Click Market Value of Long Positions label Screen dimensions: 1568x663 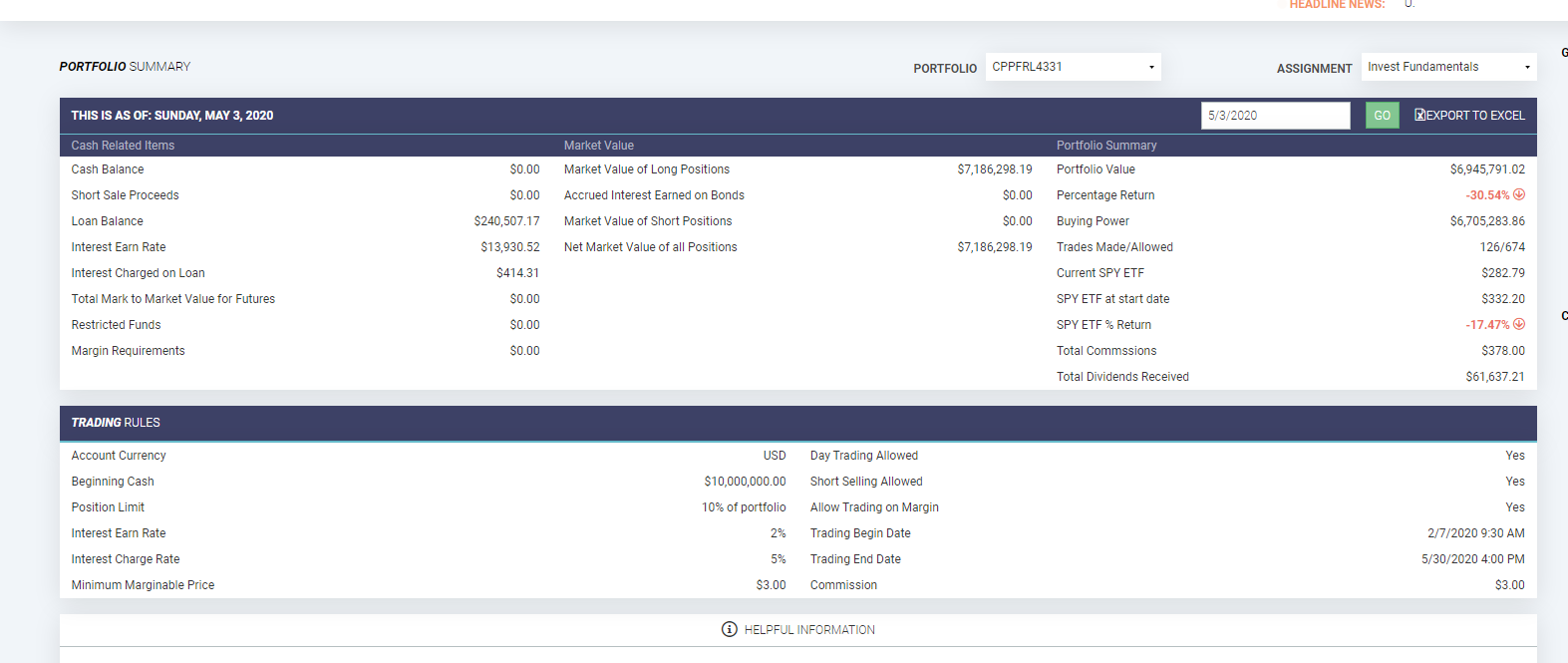(647, 169)
